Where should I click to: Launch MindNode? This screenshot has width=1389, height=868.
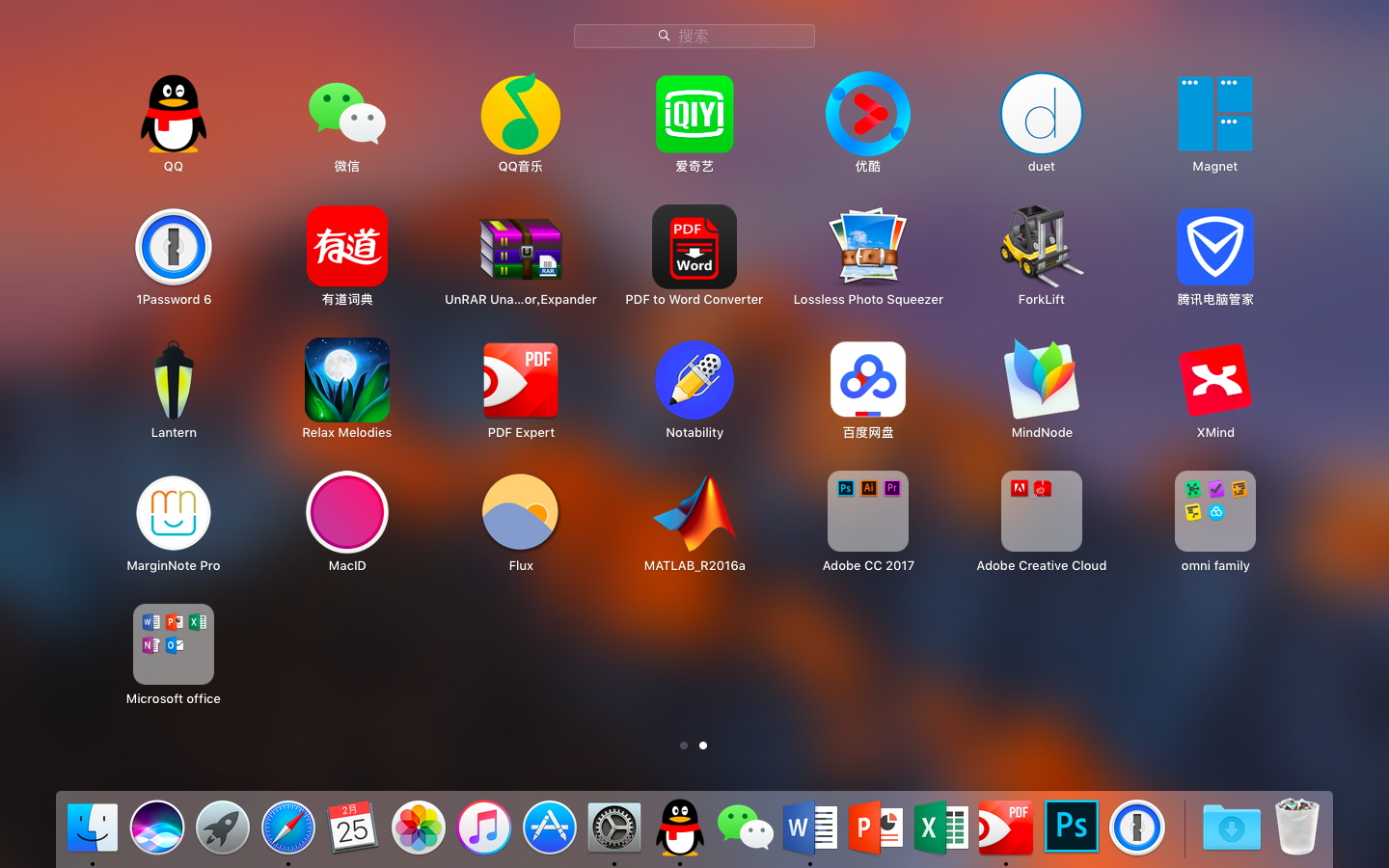click(x=1042, y=381)
